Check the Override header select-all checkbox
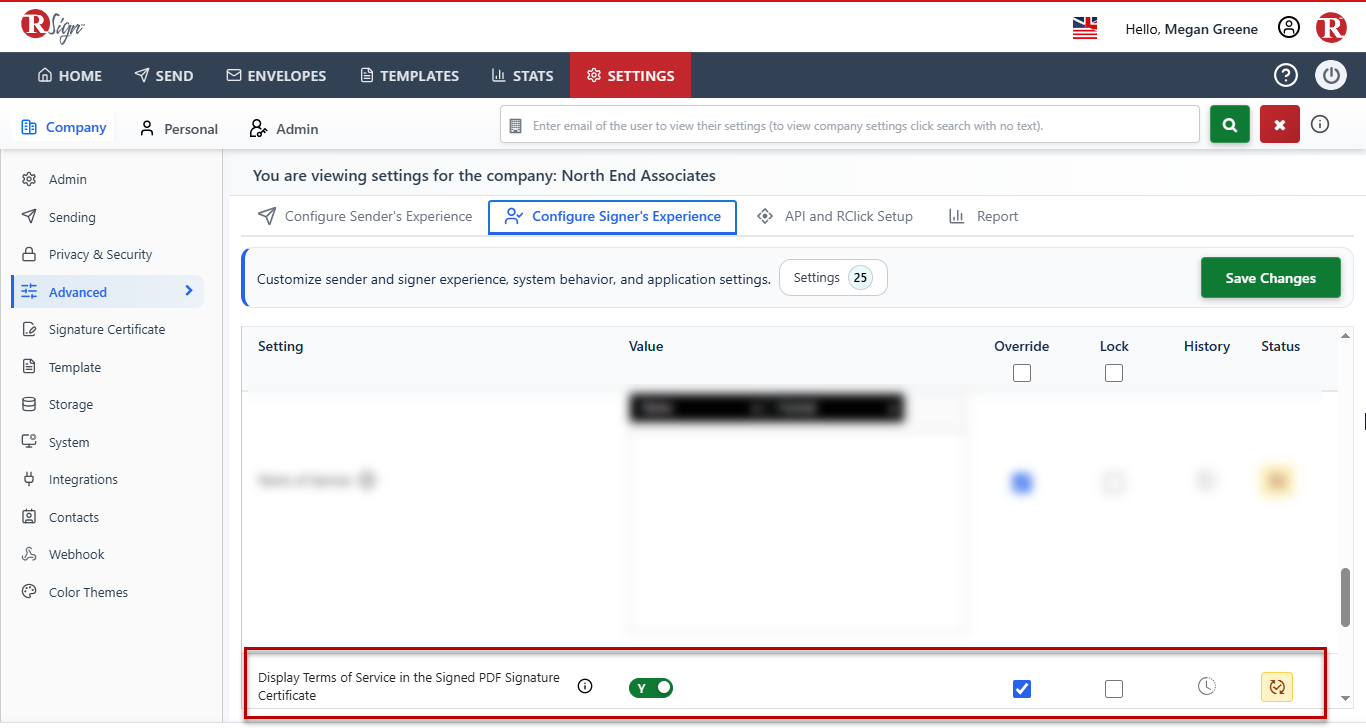This screenshot has height=728, width=1366. (1022, 373)
